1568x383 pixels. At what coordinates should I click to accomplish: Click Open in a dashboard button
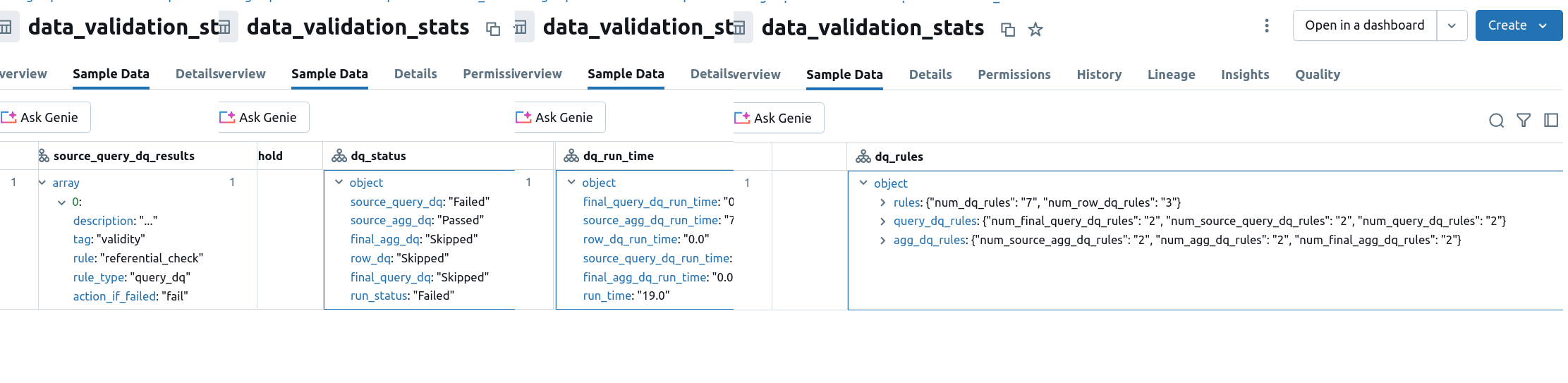tap(1364, 25)
